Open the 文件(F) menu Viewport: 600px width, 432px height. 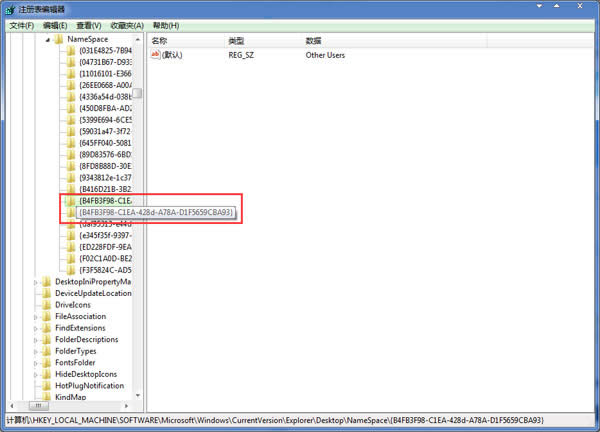pos(21,25)
